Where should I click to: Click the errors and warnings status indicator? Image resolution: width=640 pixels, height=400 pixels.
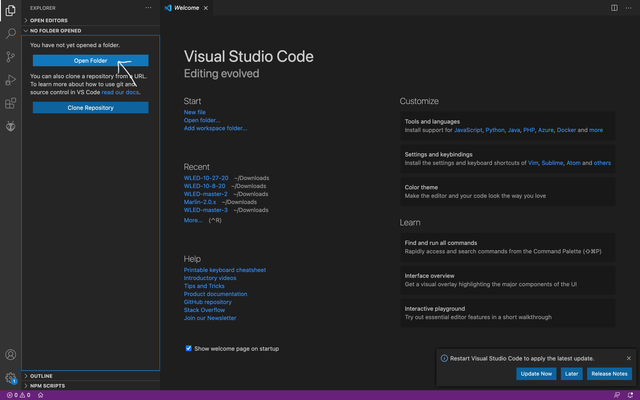18,395
